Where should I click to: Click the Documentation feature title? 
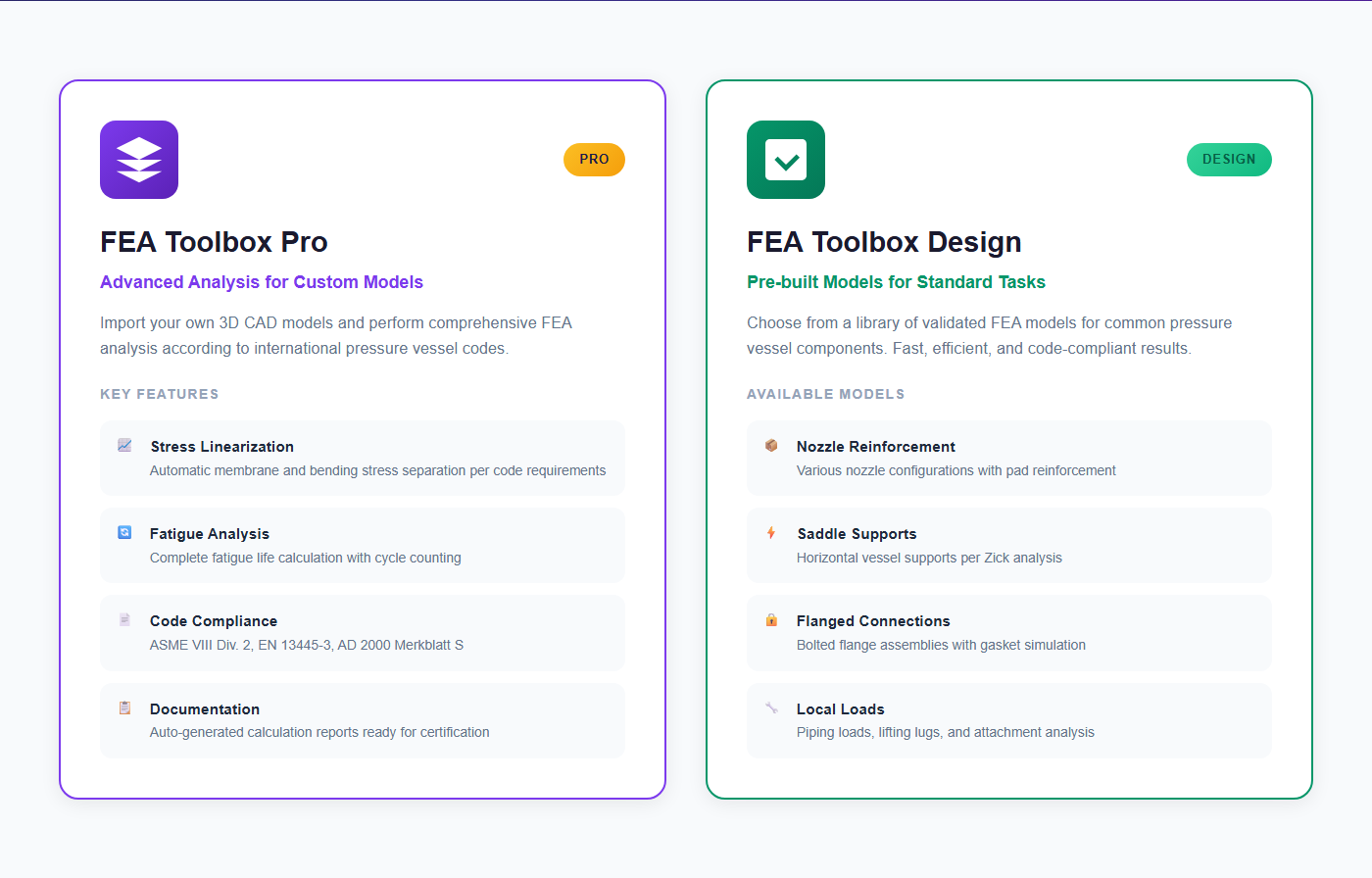205,709
